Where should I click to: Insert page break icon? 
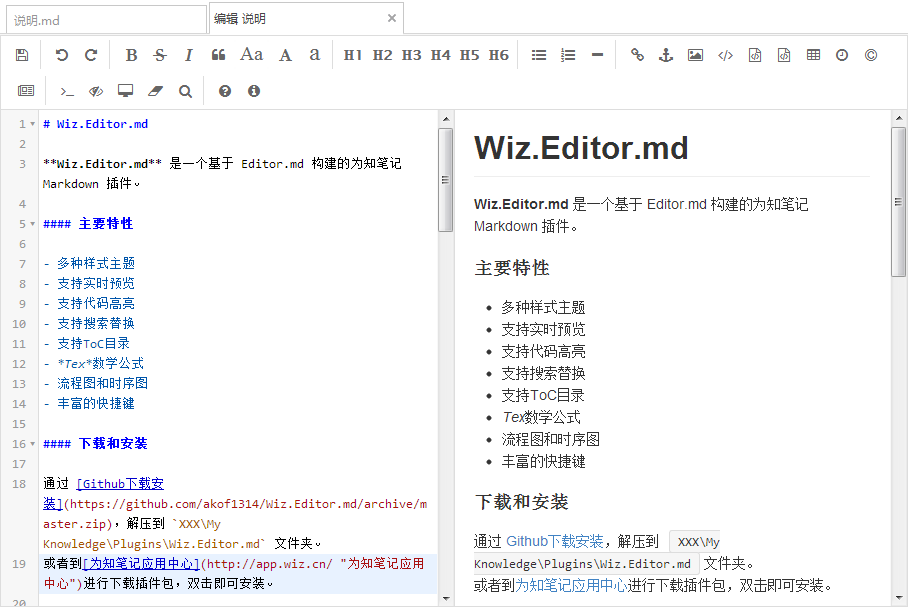click(25, 91)
